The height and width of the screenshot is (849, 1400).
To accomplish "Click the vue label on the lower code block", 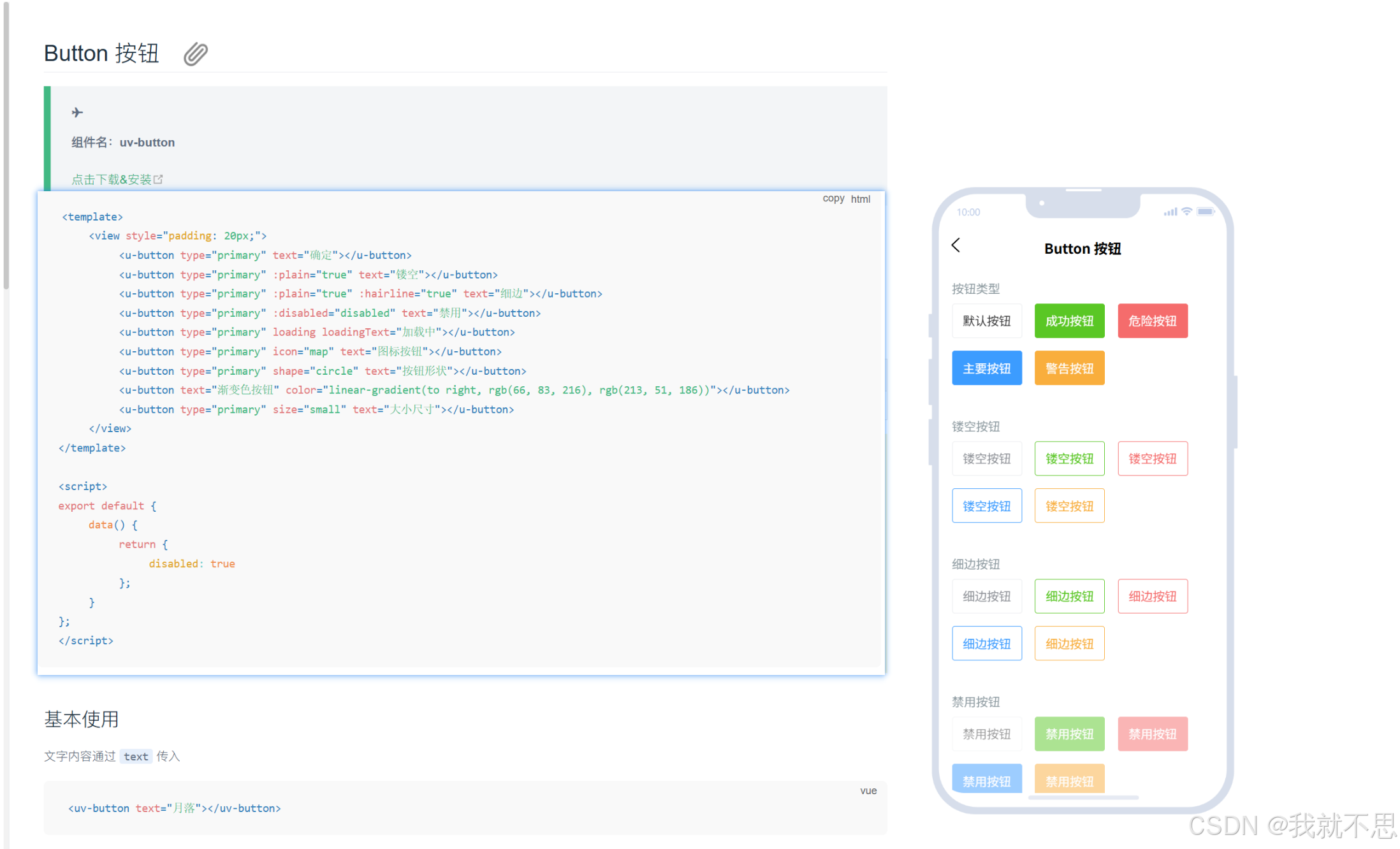I will (x=868, y=791).
